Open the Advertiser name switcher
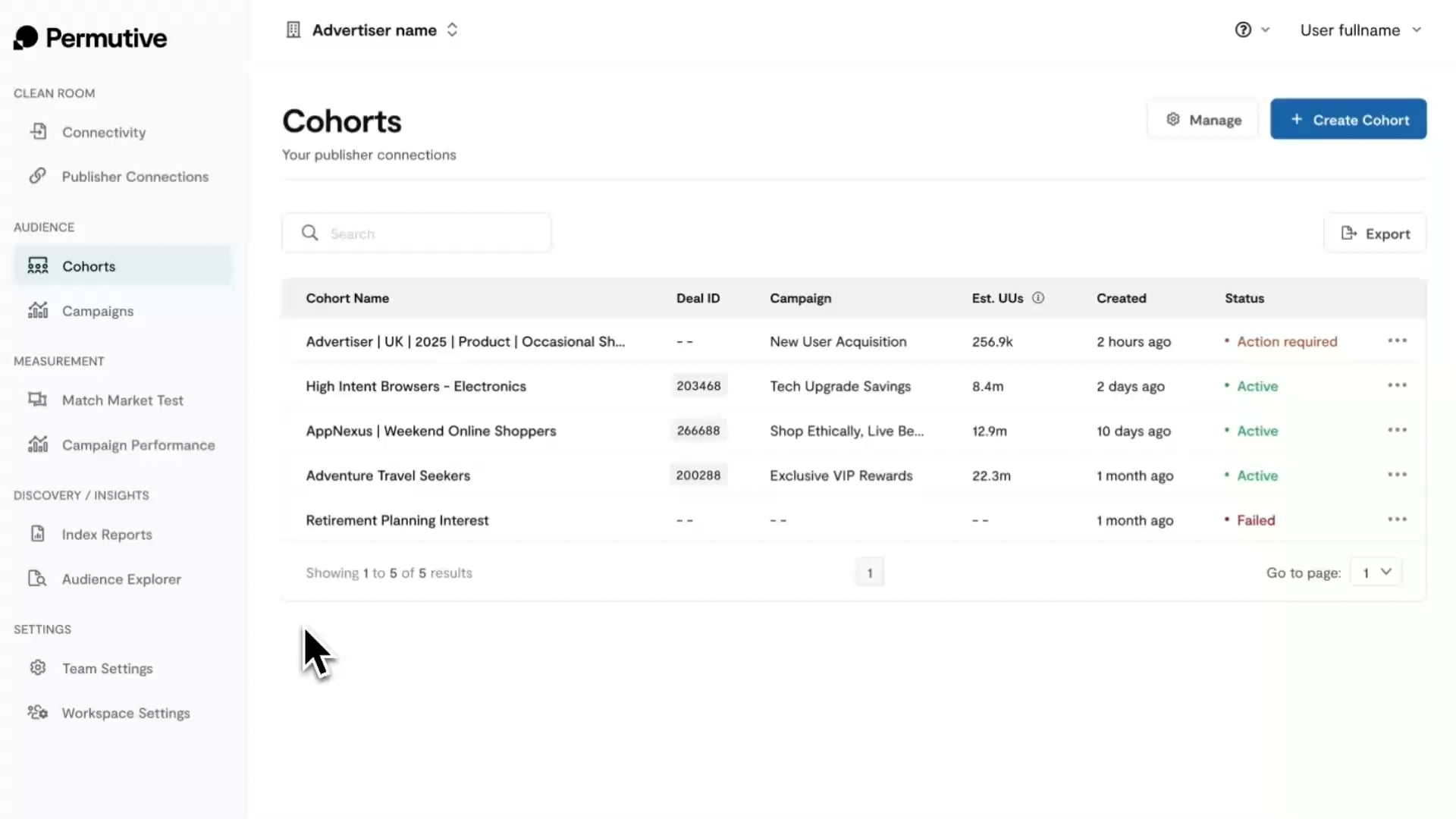 374,30
